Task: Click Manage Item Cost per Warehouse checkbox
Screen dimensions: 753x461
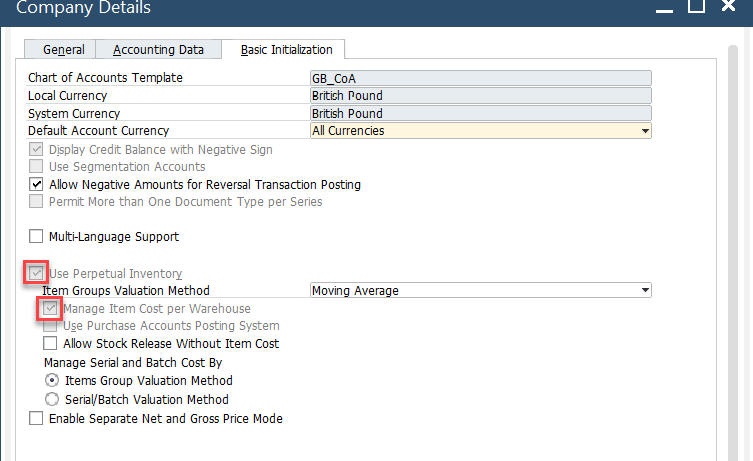Action: [51, 309]
